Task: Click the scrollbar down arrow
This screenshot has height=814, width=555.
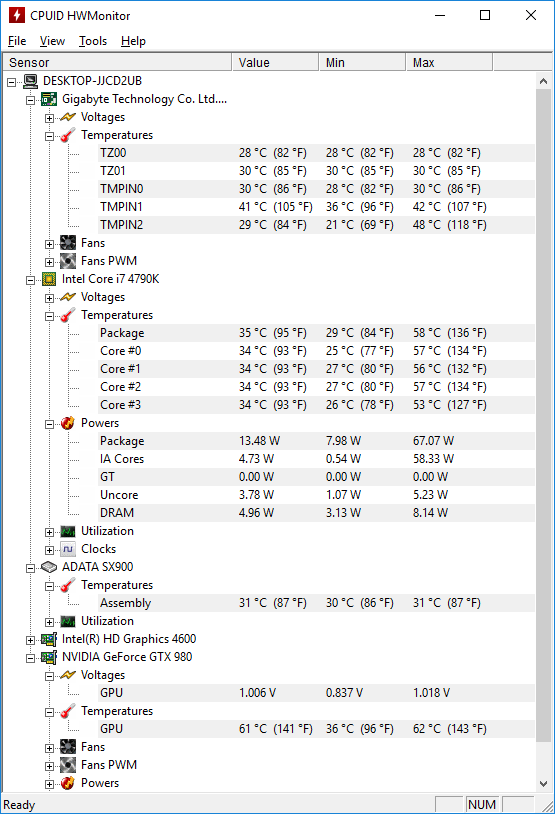Action: (544, 783)
